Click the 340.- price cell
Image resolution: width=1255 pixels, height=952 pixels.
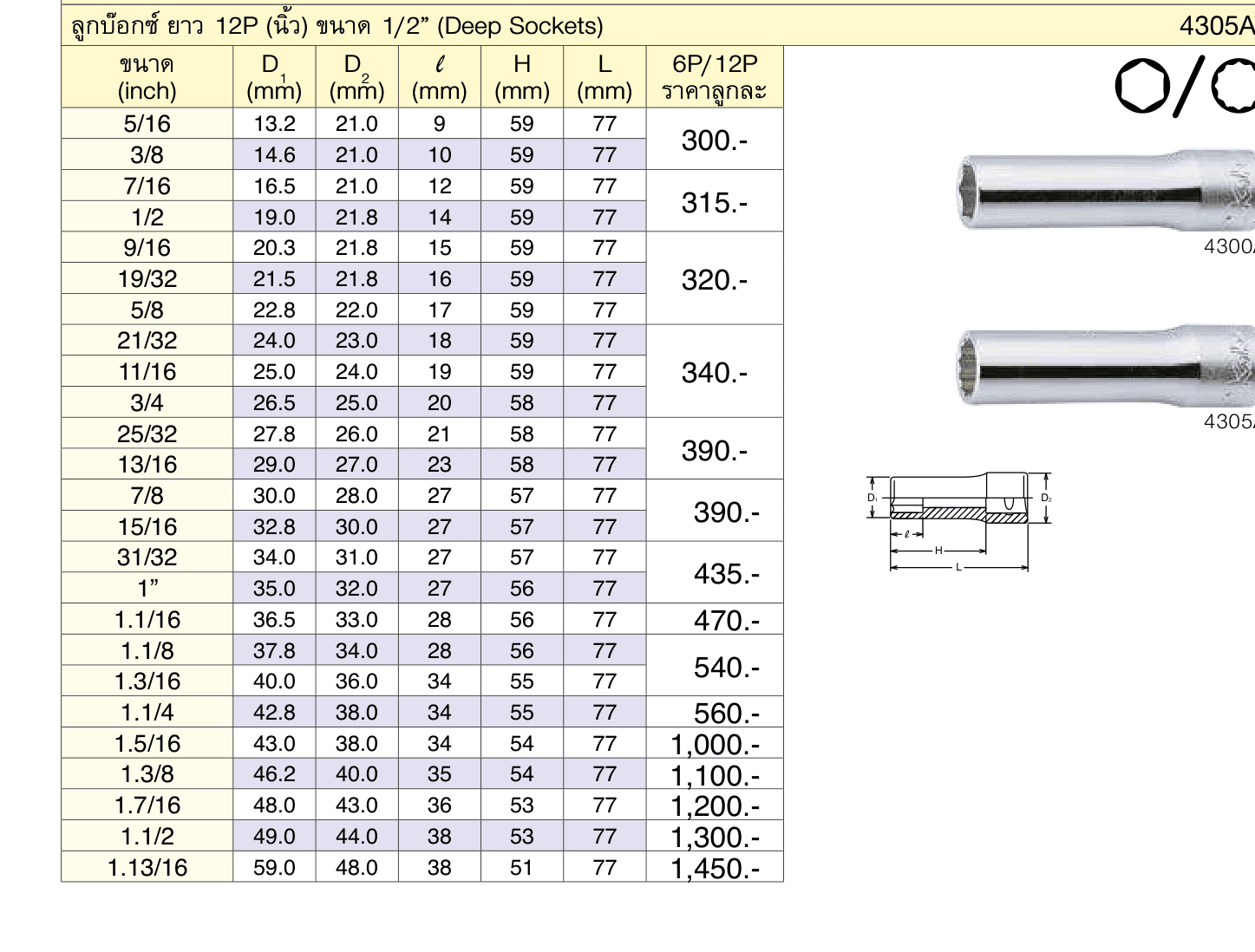(715, 372)
